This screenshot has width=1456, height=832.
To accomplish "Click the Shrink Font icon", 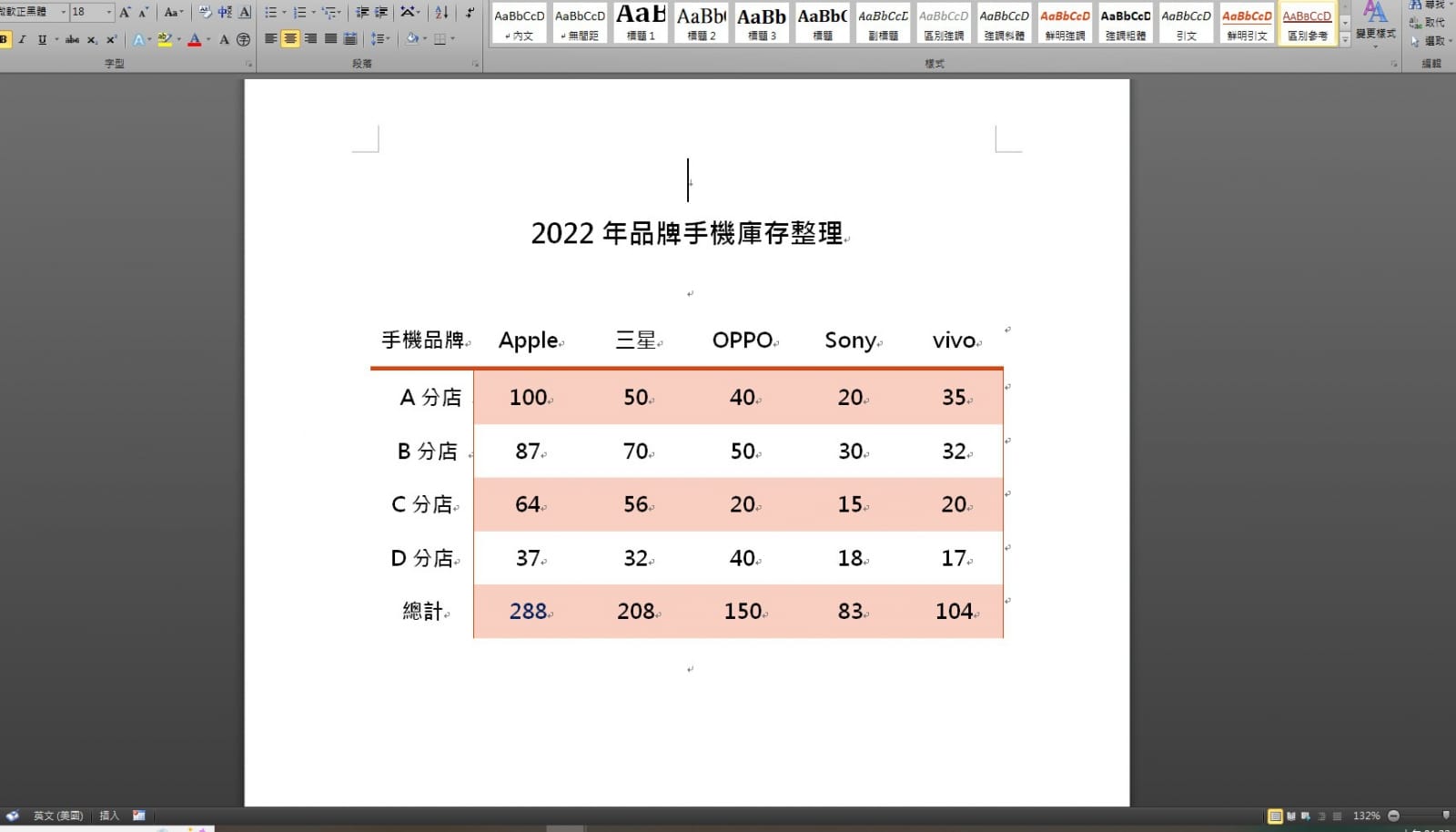I will point(143,12).
